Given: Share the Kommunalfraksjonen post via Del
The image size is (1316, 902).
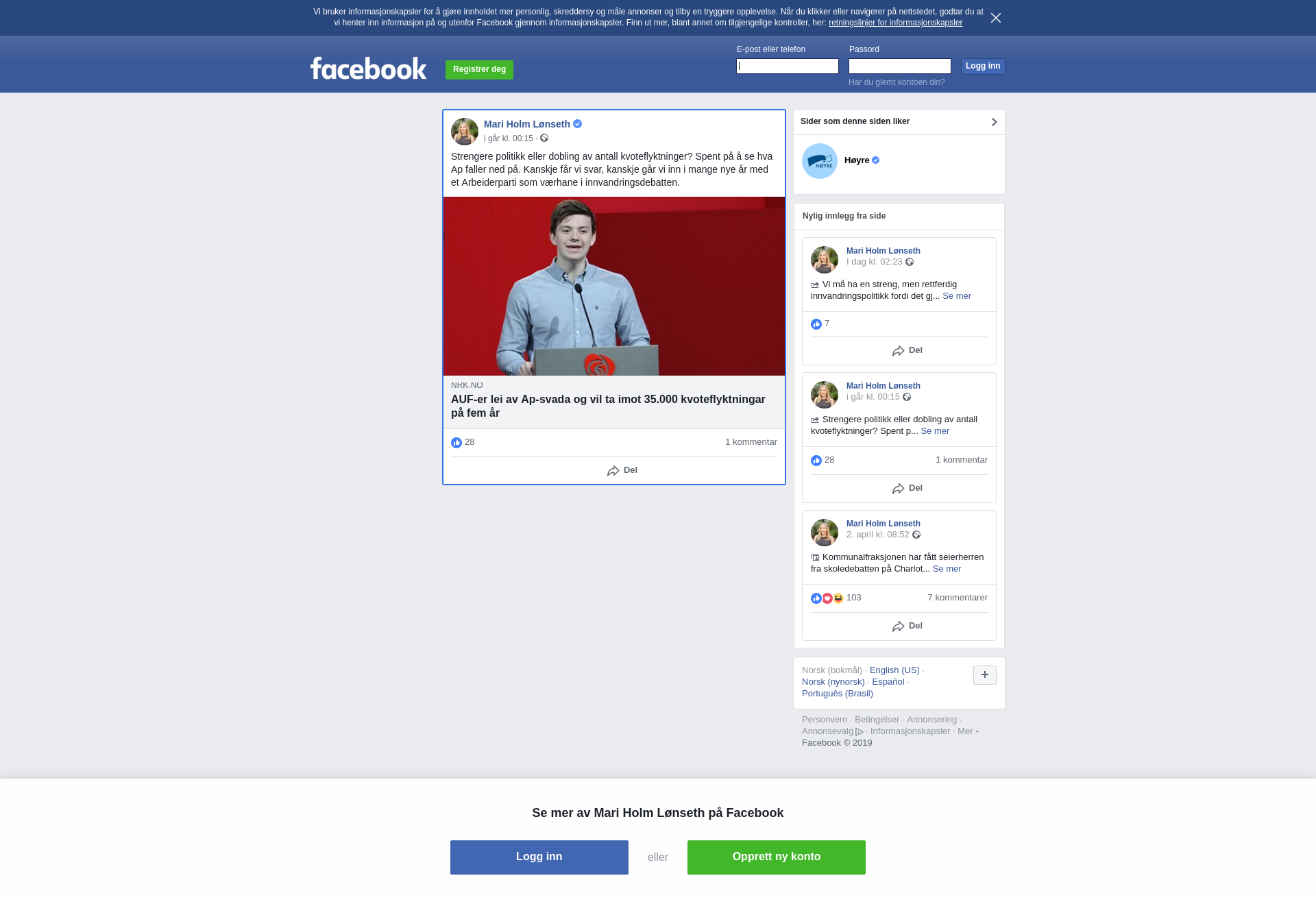Looking at the screenshot, I should click(x=907, y=626).
